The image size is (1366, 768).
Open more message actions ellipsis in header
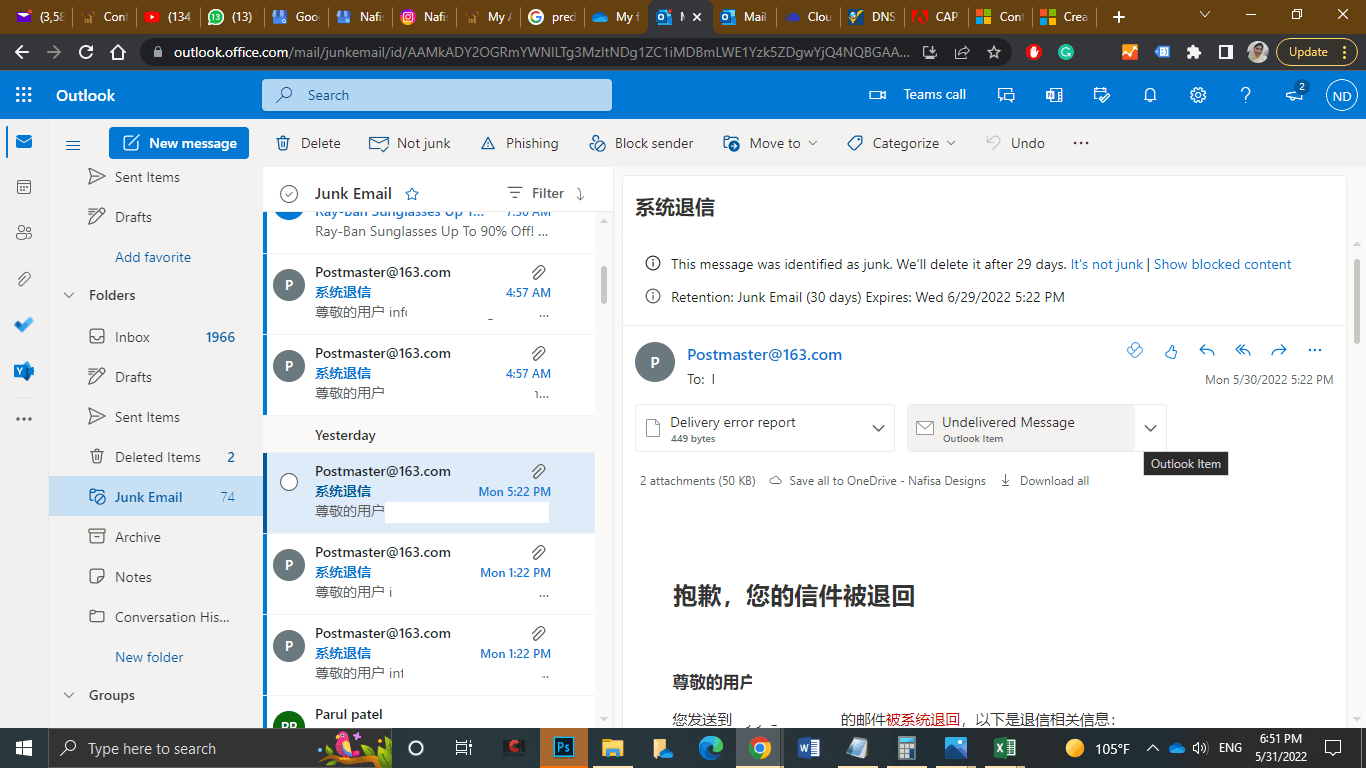pyautogui.click(x=1315, y=351)
